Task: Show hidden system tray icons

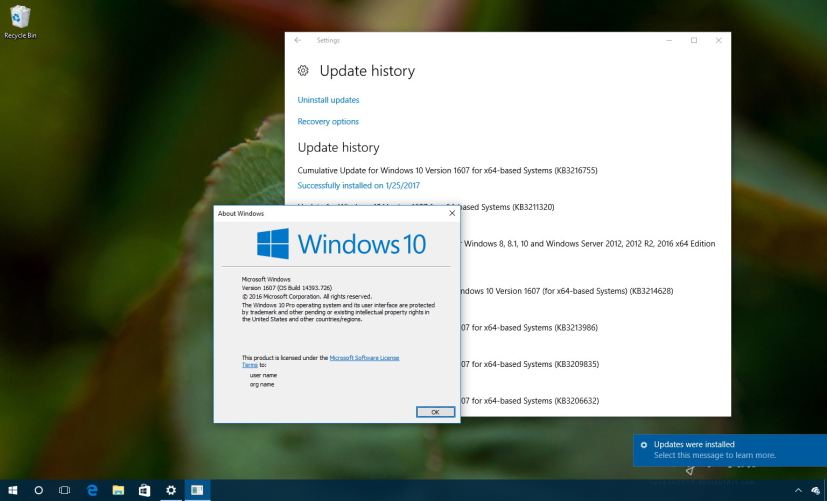Action: click(x=798, y=491)
